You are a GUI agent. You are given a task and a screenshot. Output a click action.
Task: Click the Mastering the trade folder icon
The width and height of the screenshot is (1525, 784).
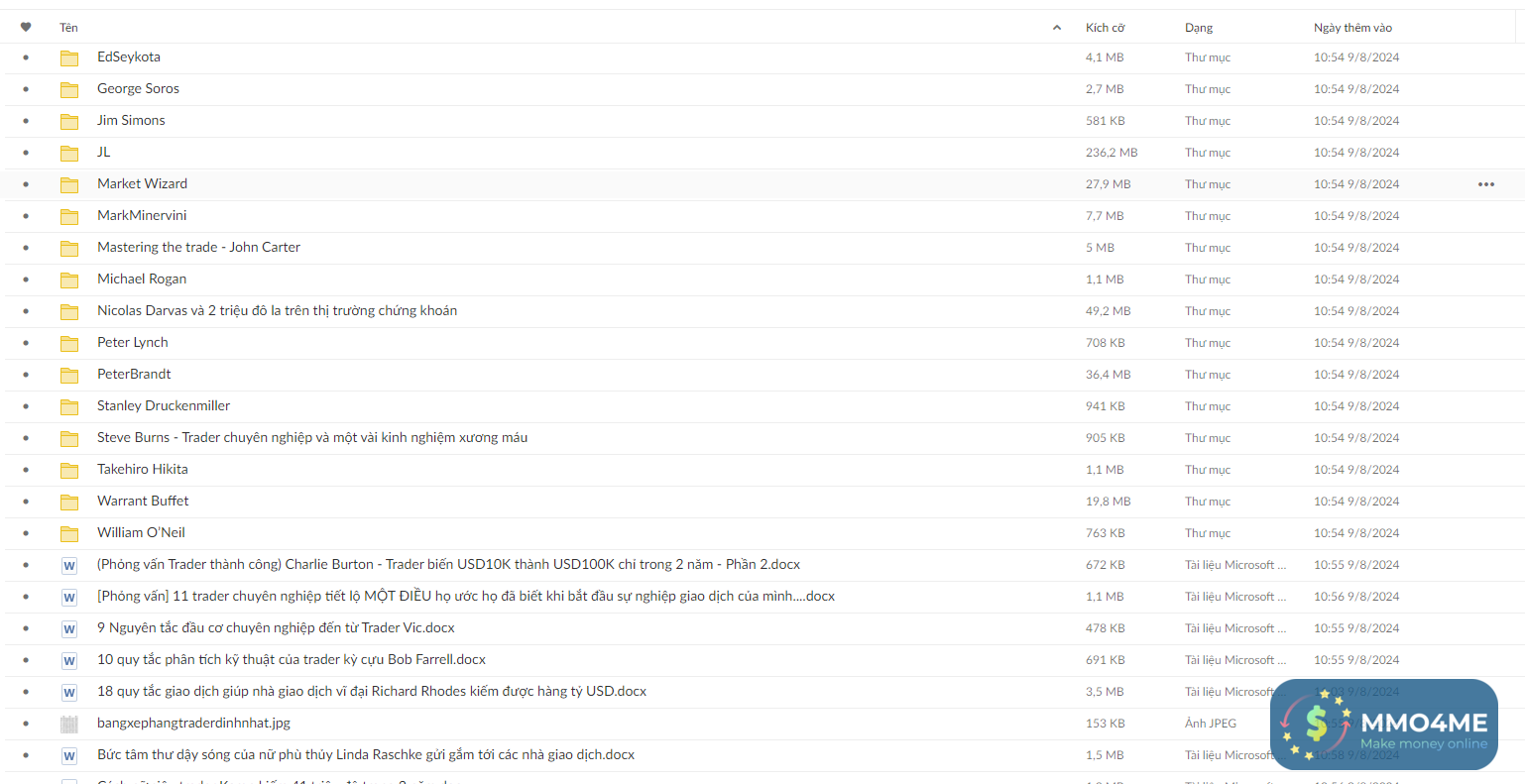(x=69, y=248)
